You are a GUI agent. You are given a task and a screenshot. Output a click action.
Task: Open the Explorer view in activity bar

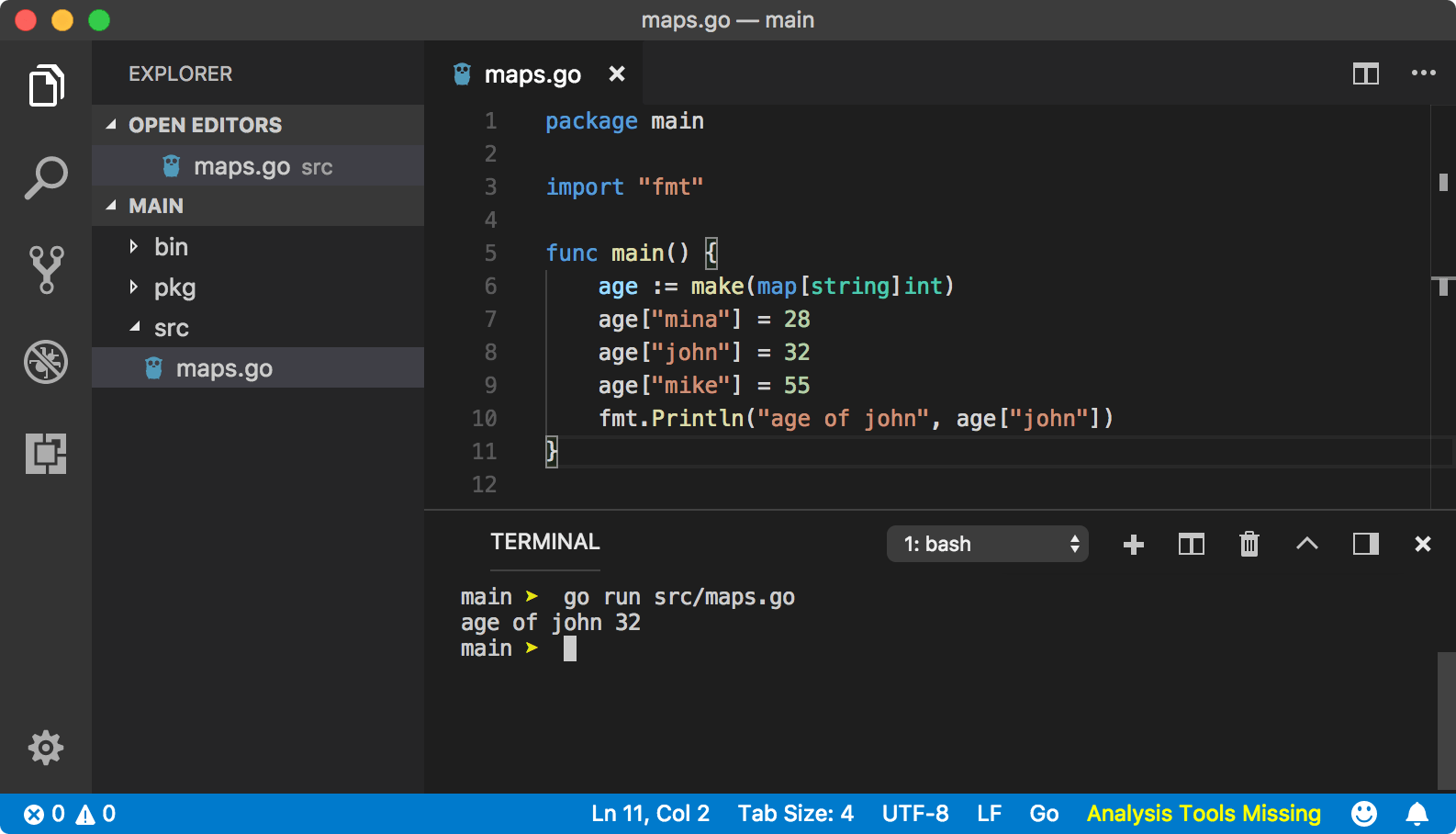(x=46, y=85)
